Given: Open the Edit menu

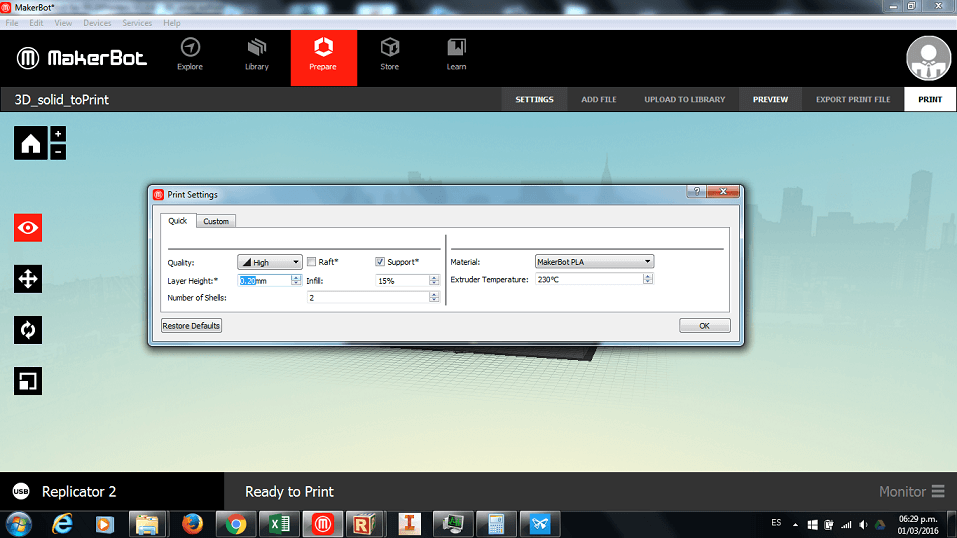Looking at the screenshot, I should (x=36, y=23).
